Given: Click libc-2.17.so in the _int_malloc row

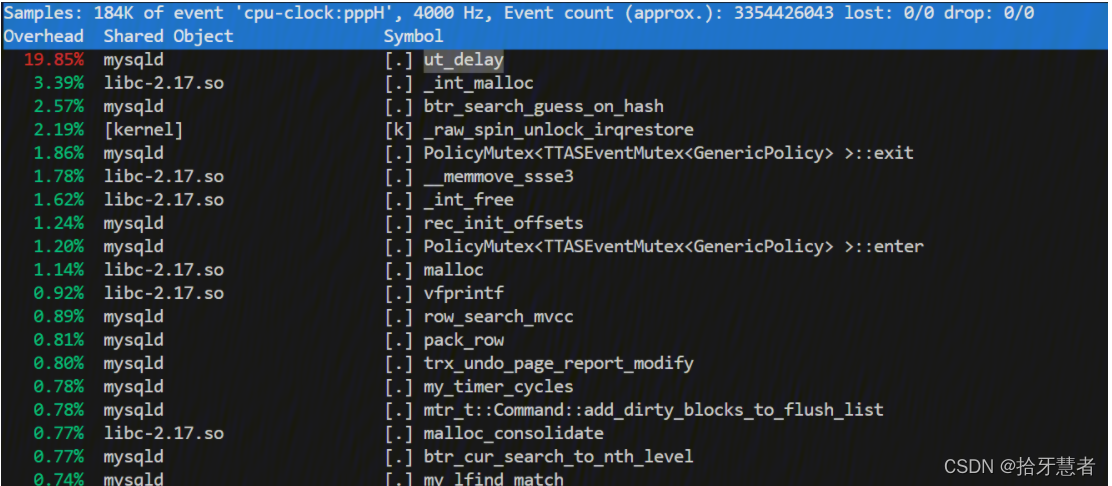Looking at the screenshot, I should [163, 84].
